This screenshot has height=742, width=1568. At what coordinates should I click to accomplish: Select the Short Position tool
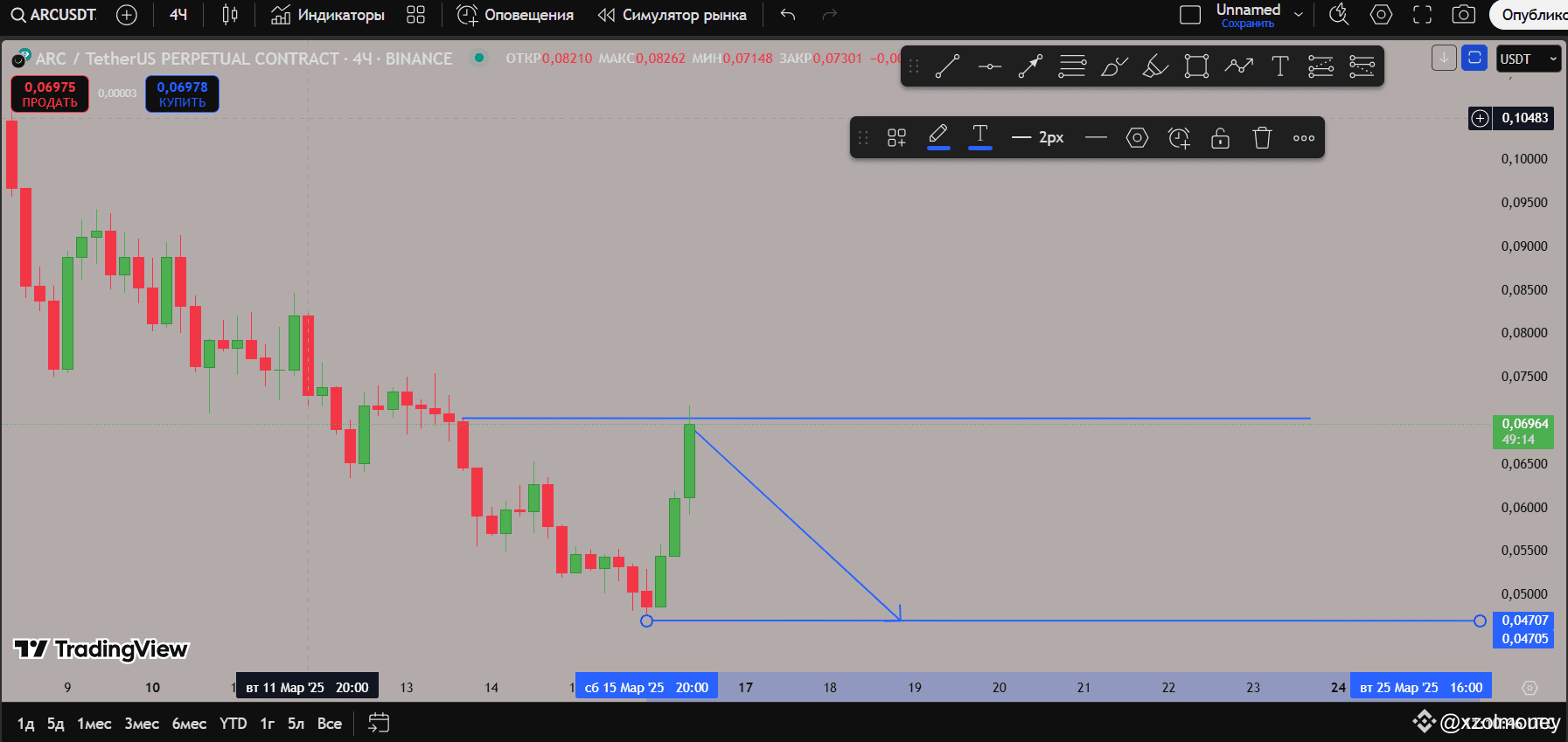click(1362, 66)
